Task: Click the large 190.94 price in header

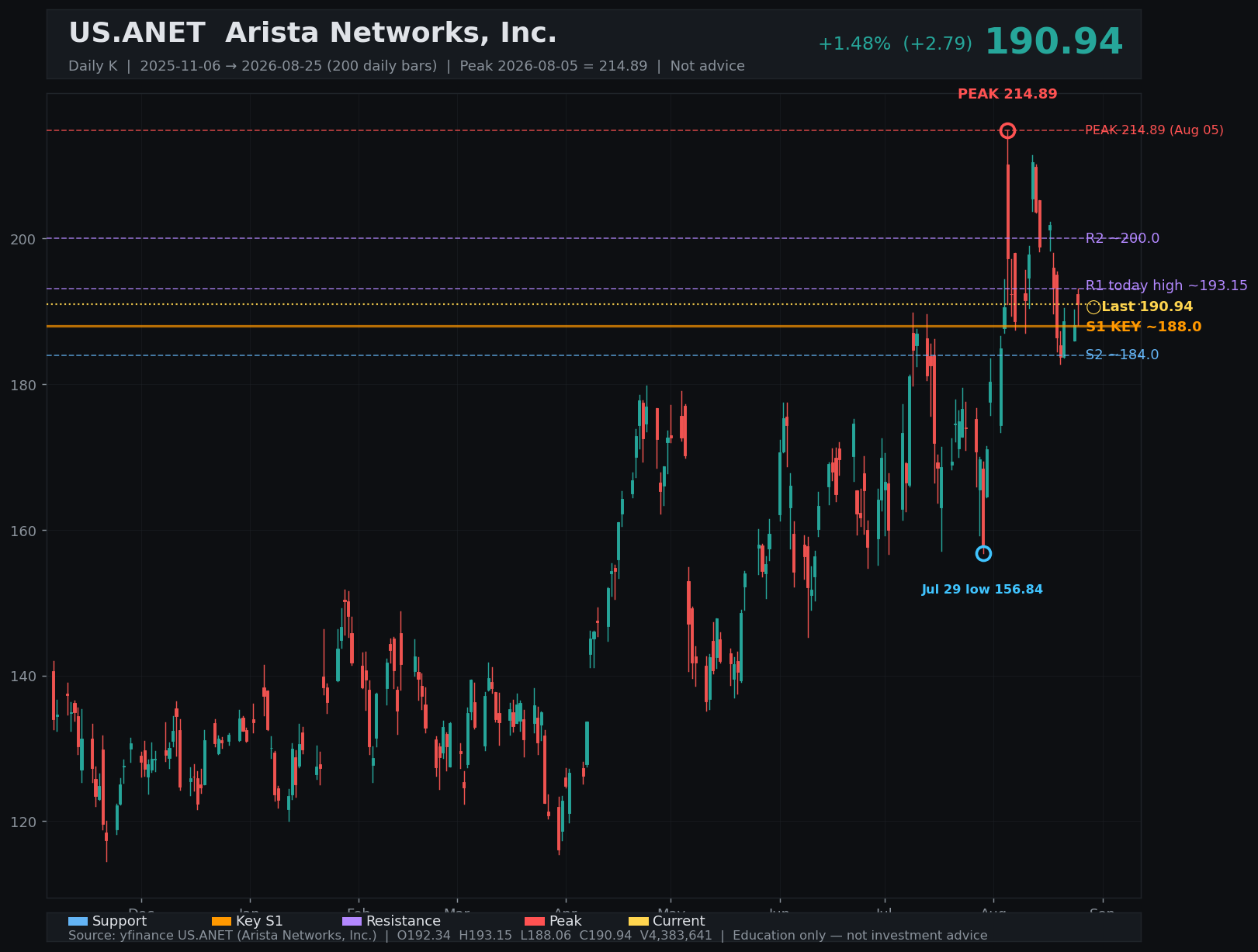Action: coord(1053,42)
